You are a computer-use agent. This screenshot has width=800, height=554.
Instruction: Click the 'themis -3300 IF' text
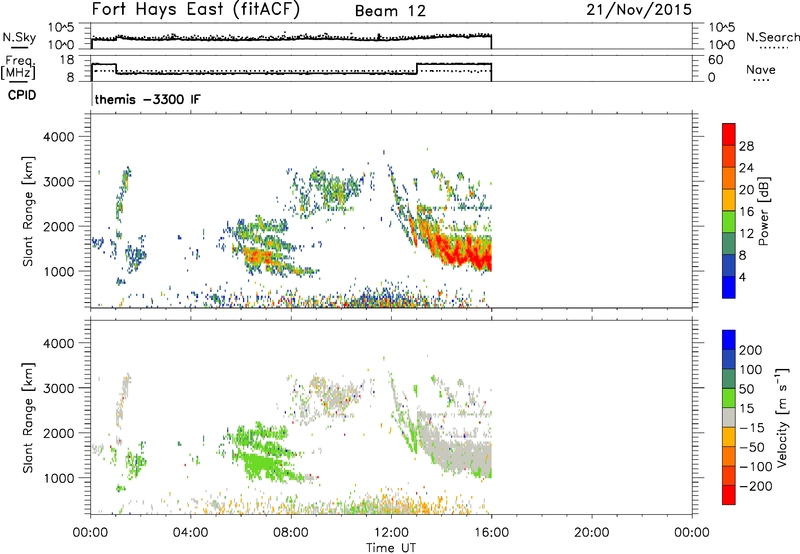147,99
